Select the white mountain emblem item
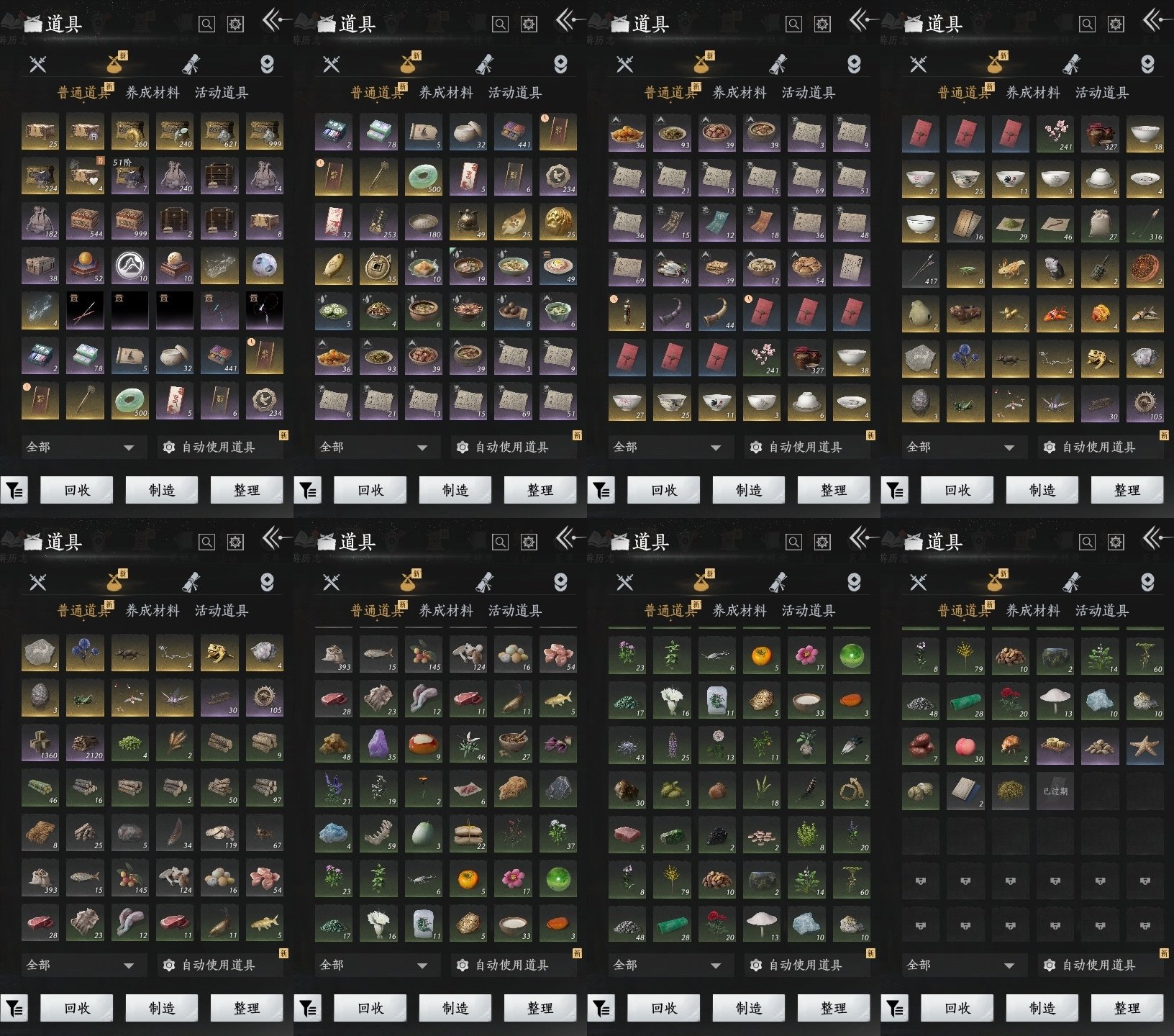 tap(130, 266)
